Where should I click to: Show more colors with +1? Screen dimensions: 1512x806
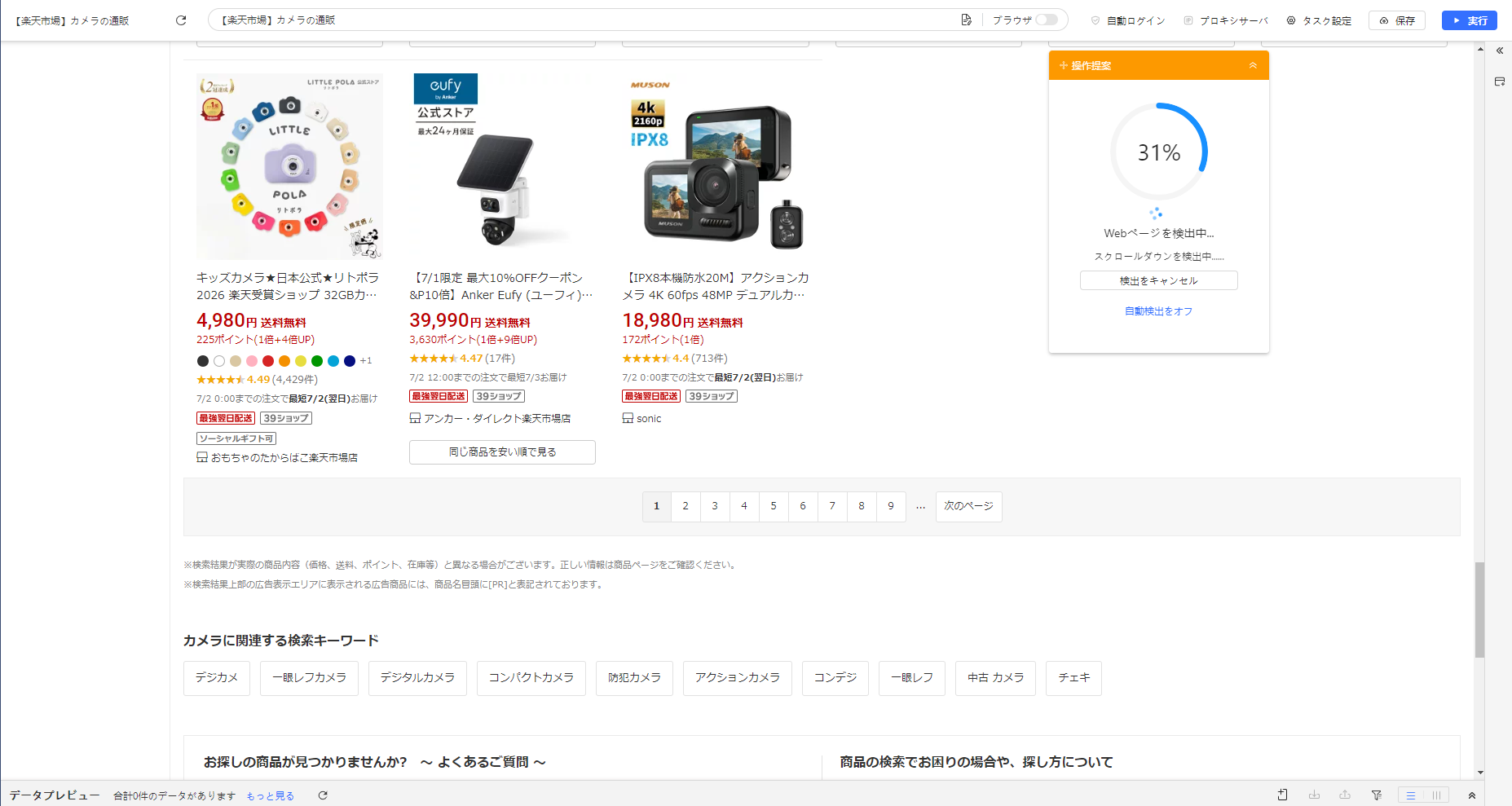point(366,361)
